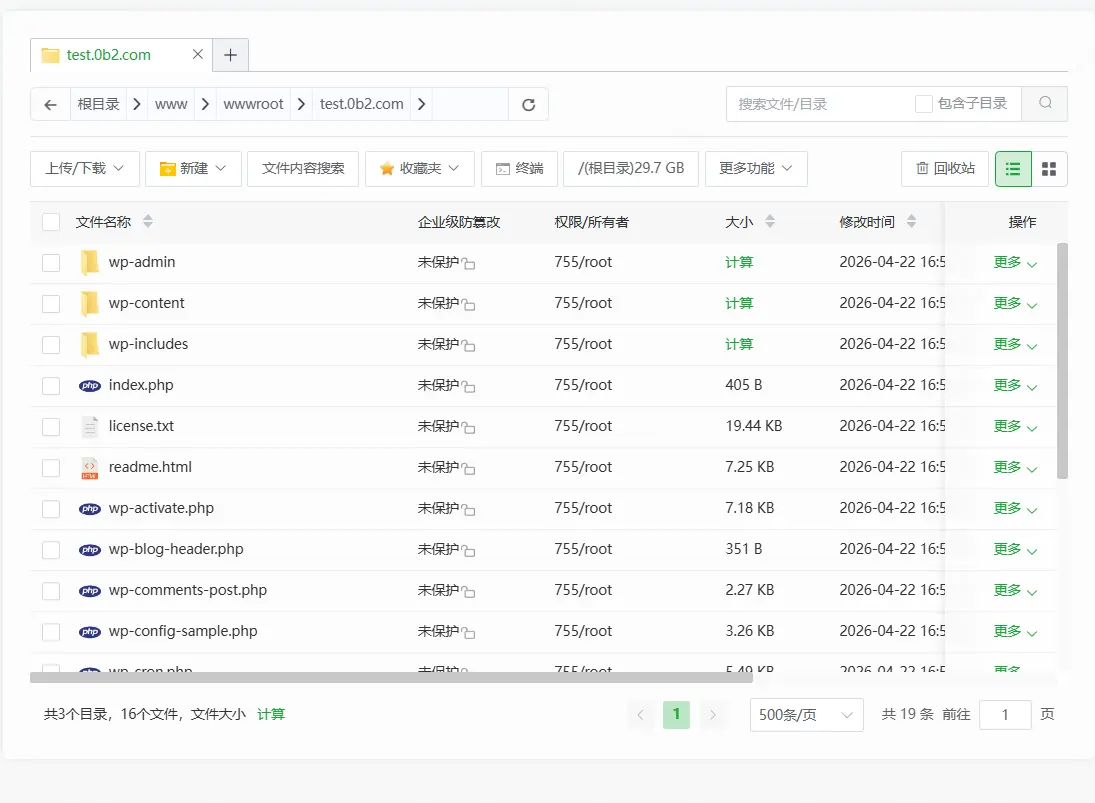
Task: Click page number 1 button
Action: [676, 715]
